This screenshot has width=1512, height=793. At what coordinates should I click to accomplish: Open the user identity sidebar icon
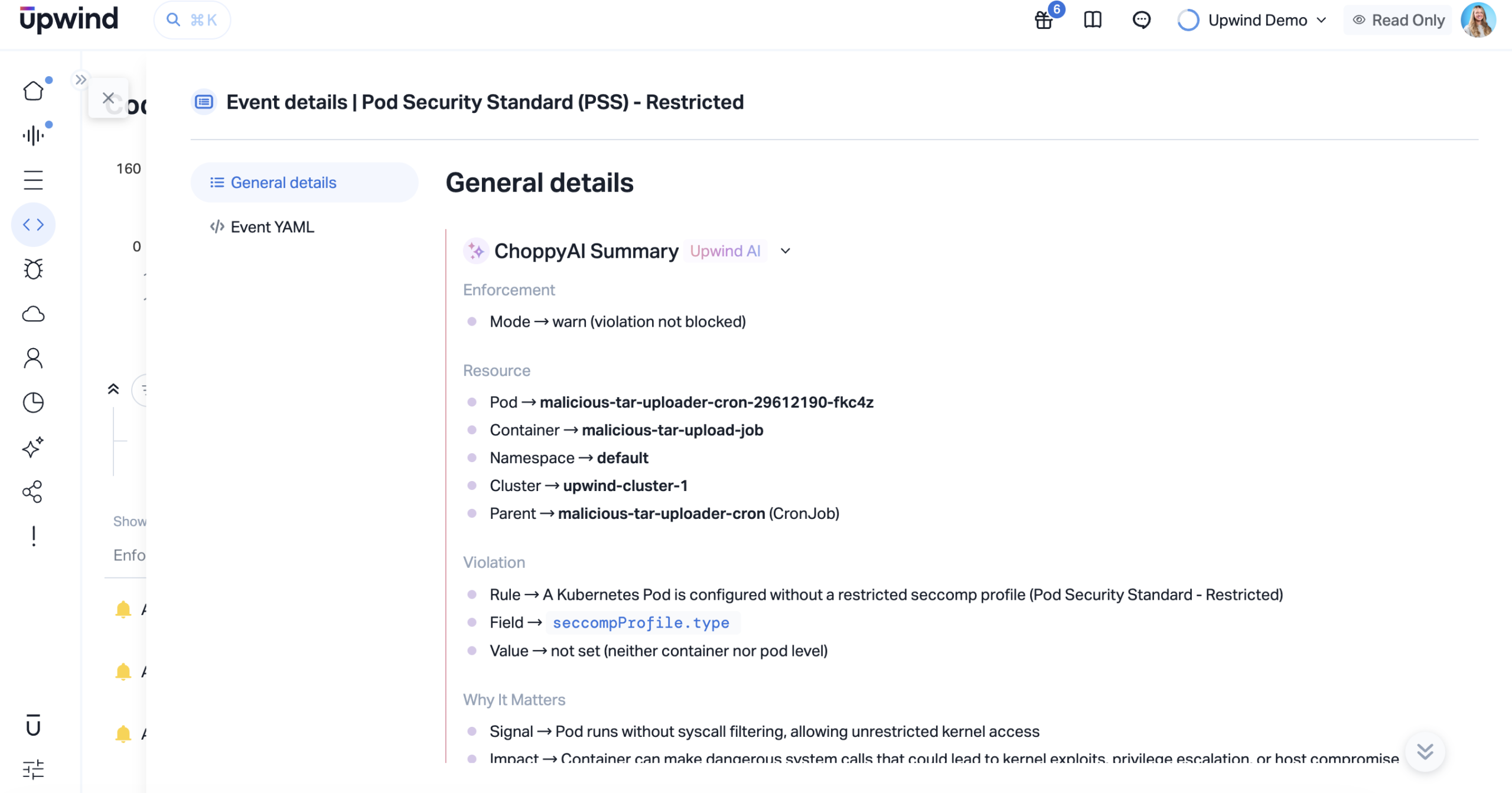(33, 358)
